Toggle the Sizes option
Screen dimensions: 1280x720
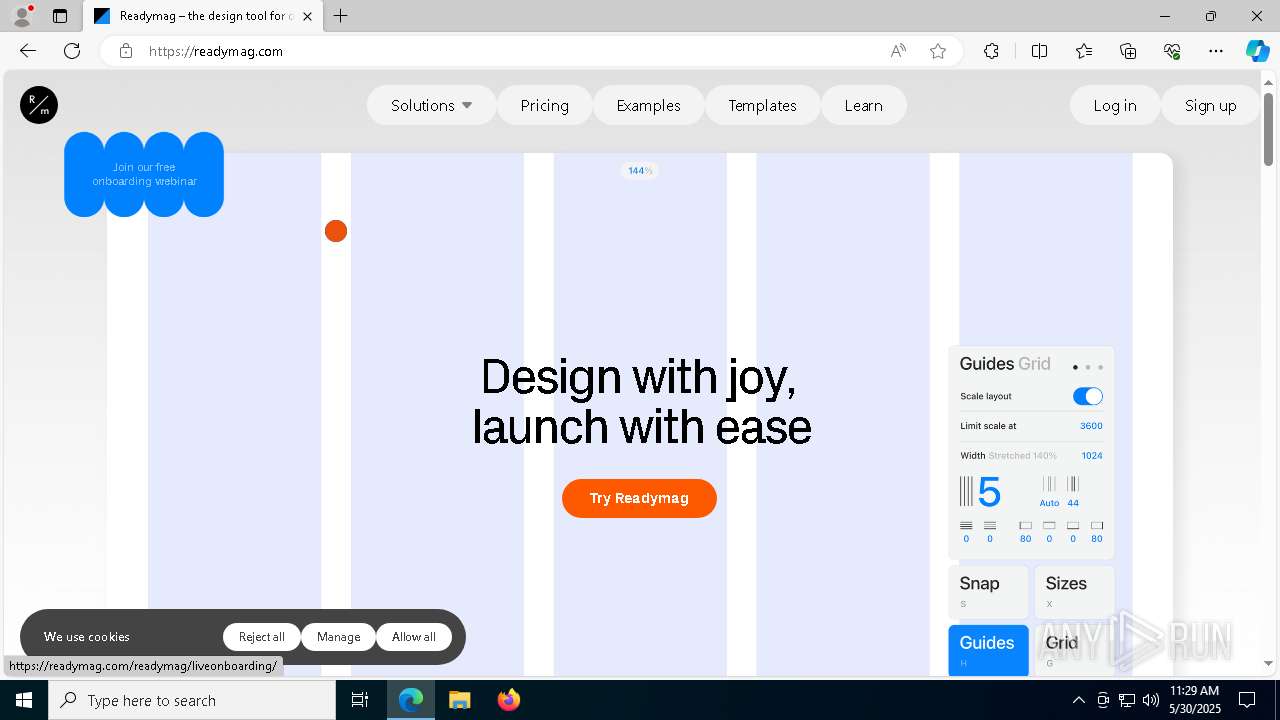1074,591
